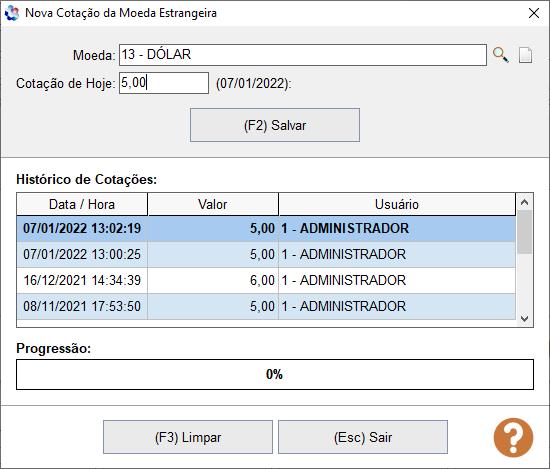The height and width of the screenshot is (469, 550).
Task: Open help with the orange question mark
Action: (x=513, y=437)
